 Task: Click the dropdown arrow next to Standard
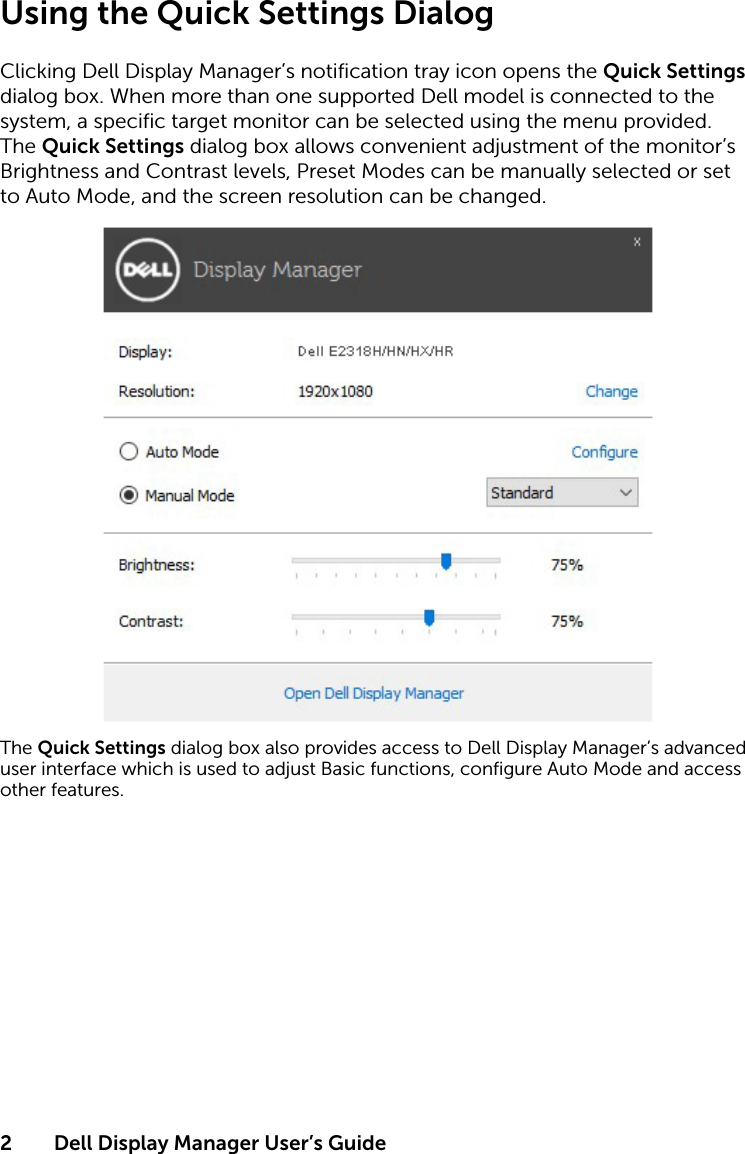(625, 492)
